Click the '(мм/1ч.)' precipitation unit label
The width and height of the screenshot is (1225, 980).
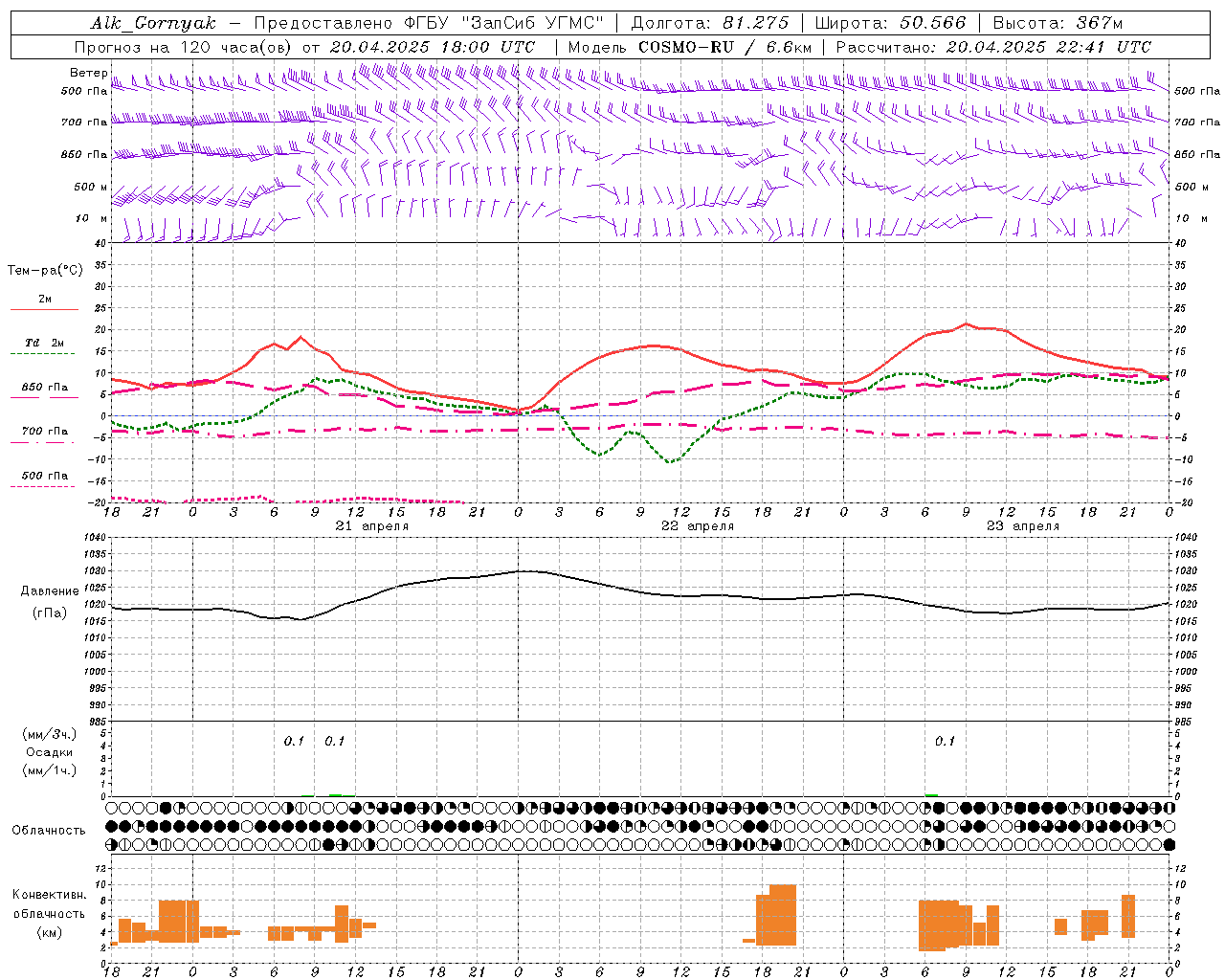50,770
